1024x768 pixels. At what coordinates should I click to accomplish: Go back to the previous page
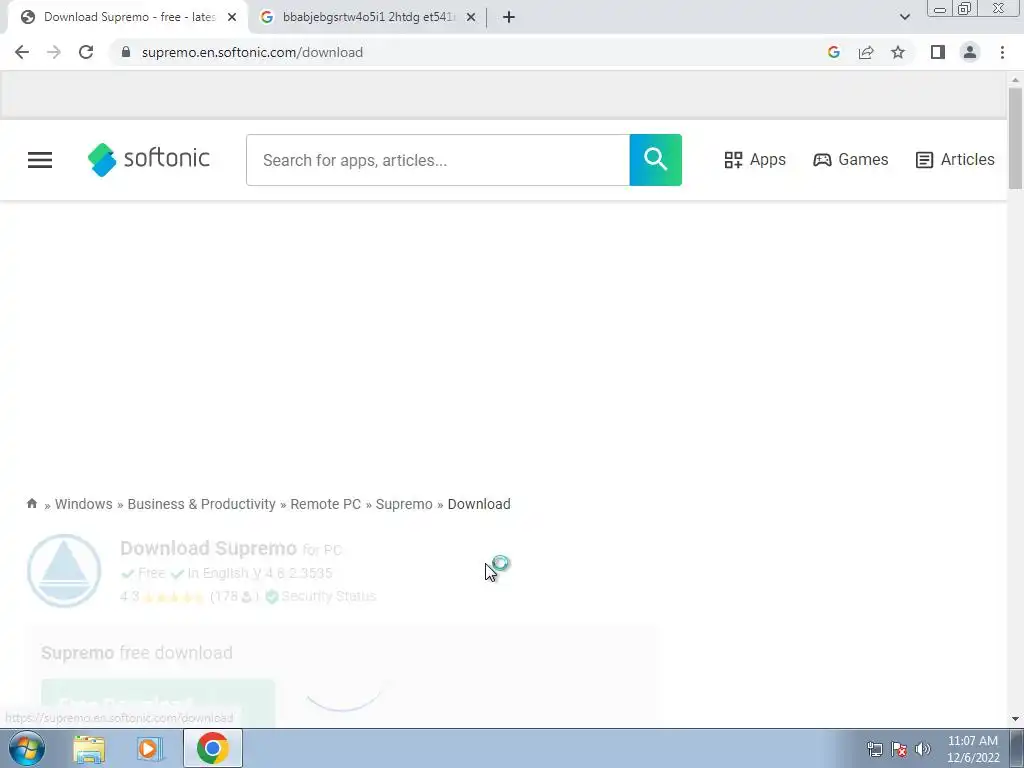(x=22, y=52)
